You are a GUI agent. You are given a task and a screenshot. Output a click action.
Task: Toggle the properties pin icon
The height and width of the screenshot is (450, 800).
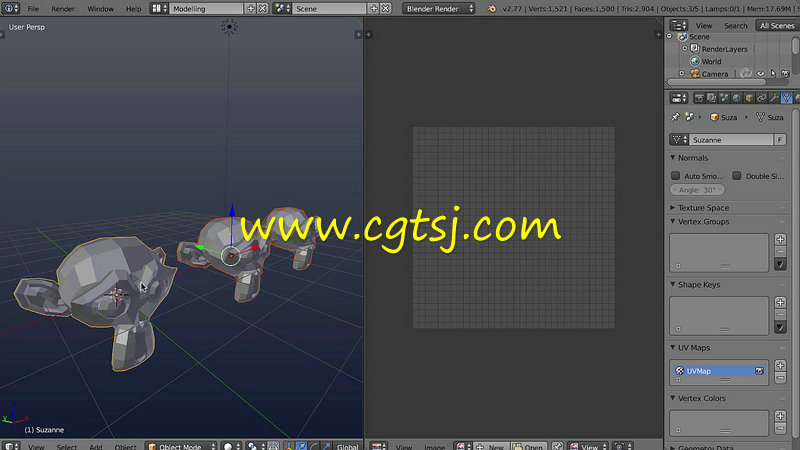pos(675,117)
